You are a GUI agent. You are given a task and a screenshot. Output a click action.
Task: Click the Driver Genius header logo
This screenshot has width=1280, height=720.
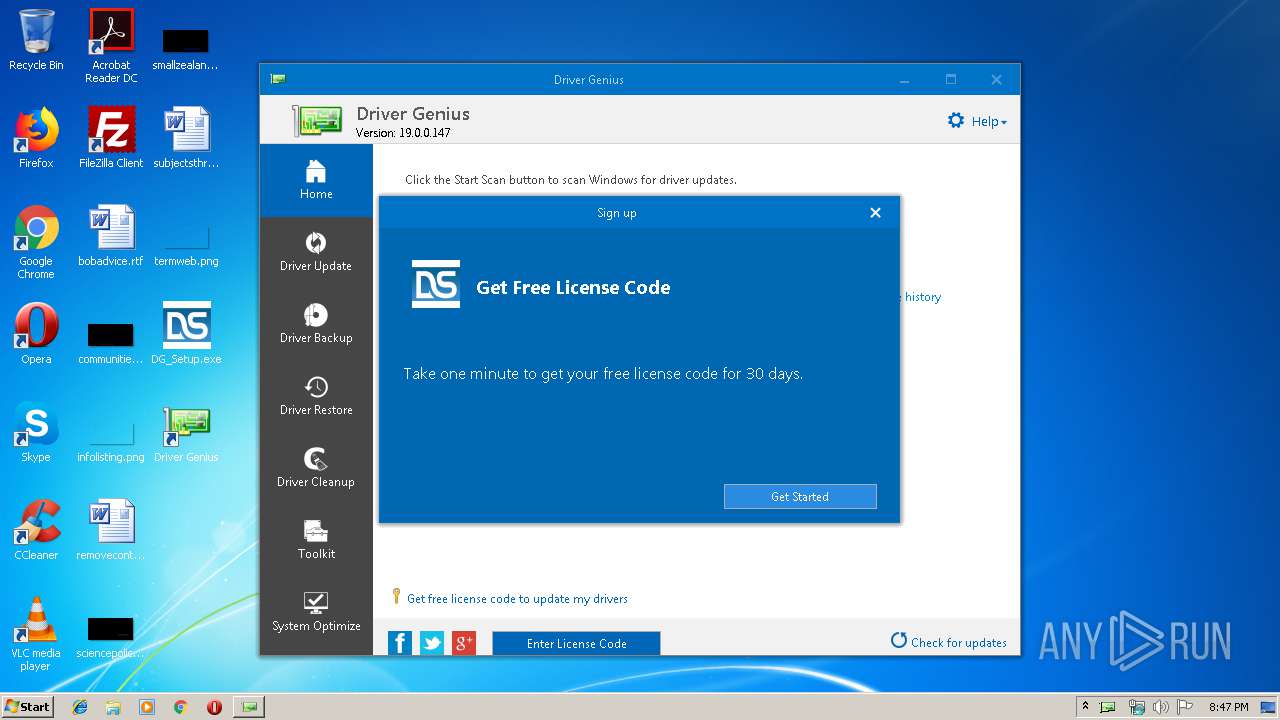[x=317, y=121]
